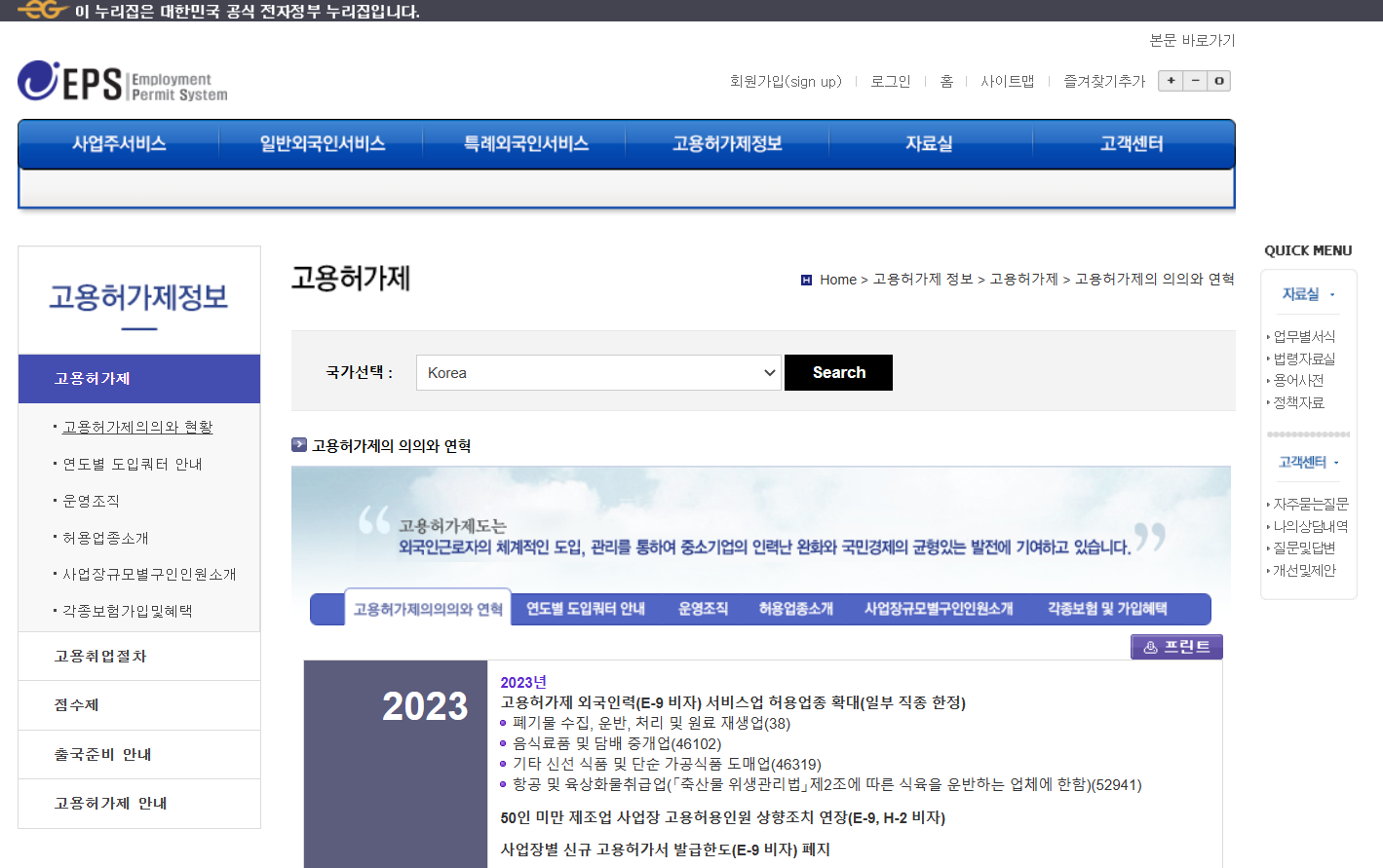1383x868 pixels.
Task: Open 자주묻는질문 in the QUICK MENU
Action: pos(1311,503)
